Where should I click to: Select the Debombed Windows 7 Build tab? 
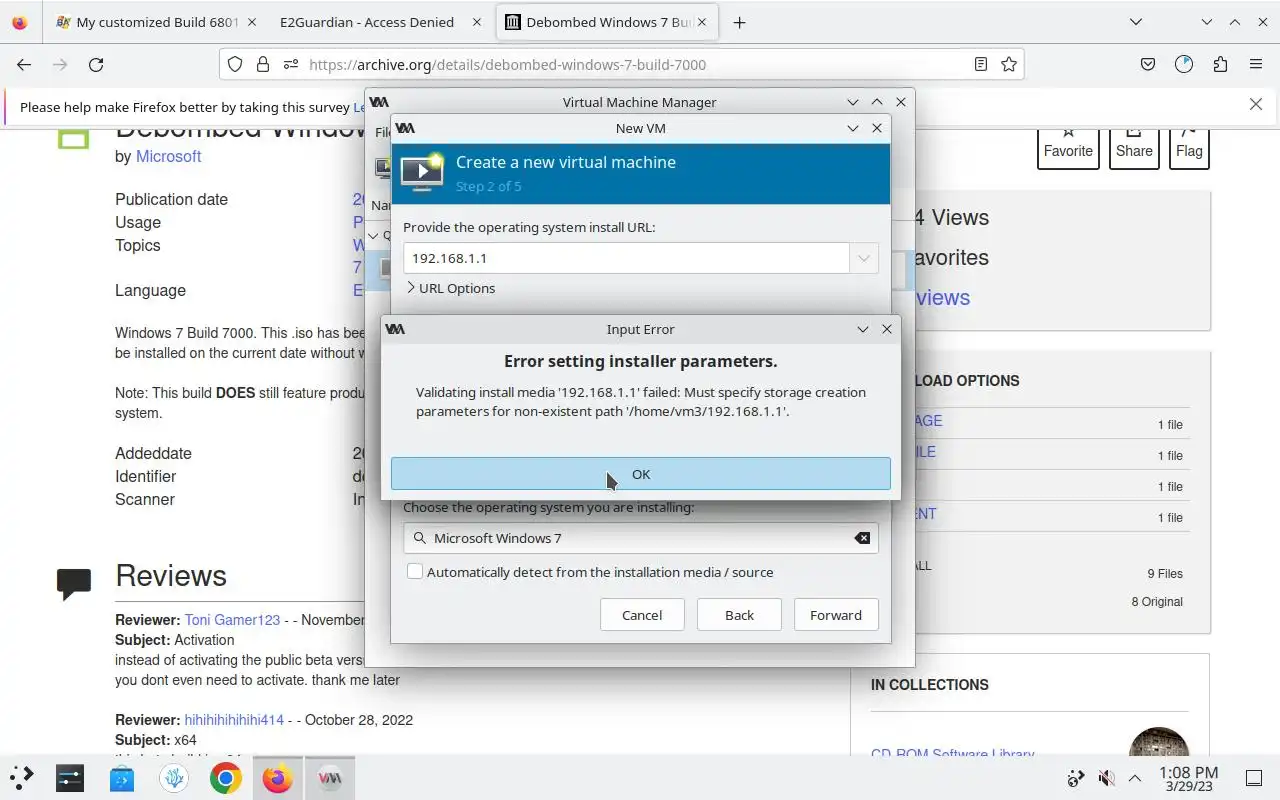608,22
